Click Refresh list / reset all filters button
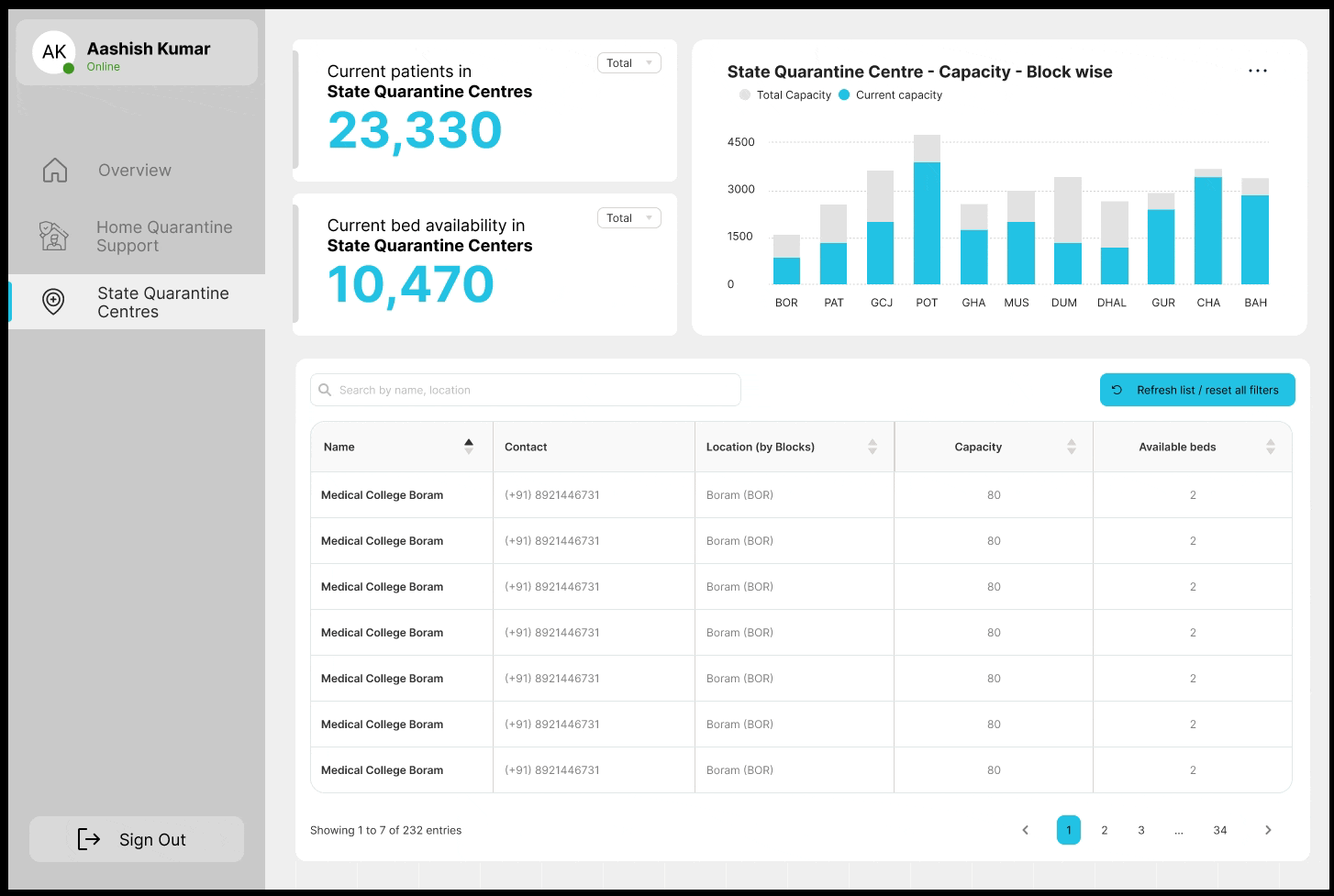The image size is (1334, 896). 1197,390
